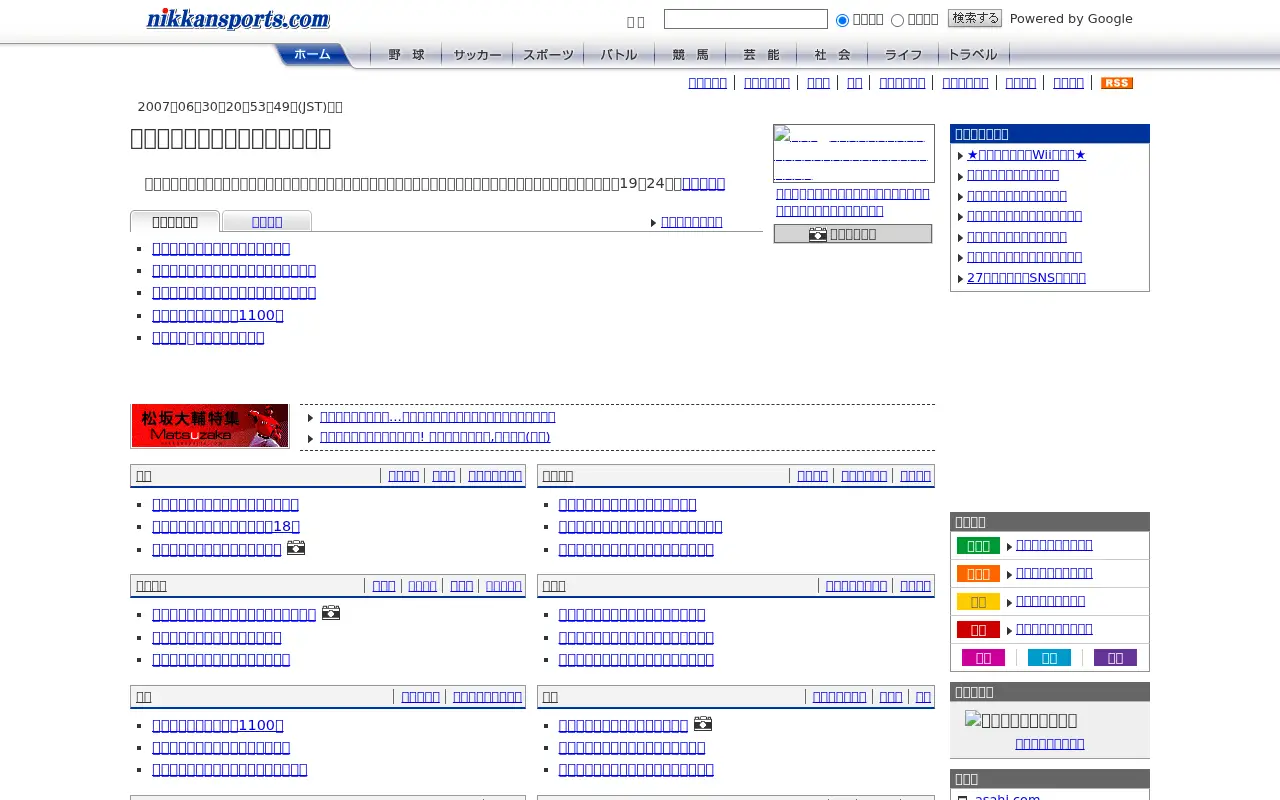
Task: Switch to the second inactive headlines tab
Action: tap(267, 222)
